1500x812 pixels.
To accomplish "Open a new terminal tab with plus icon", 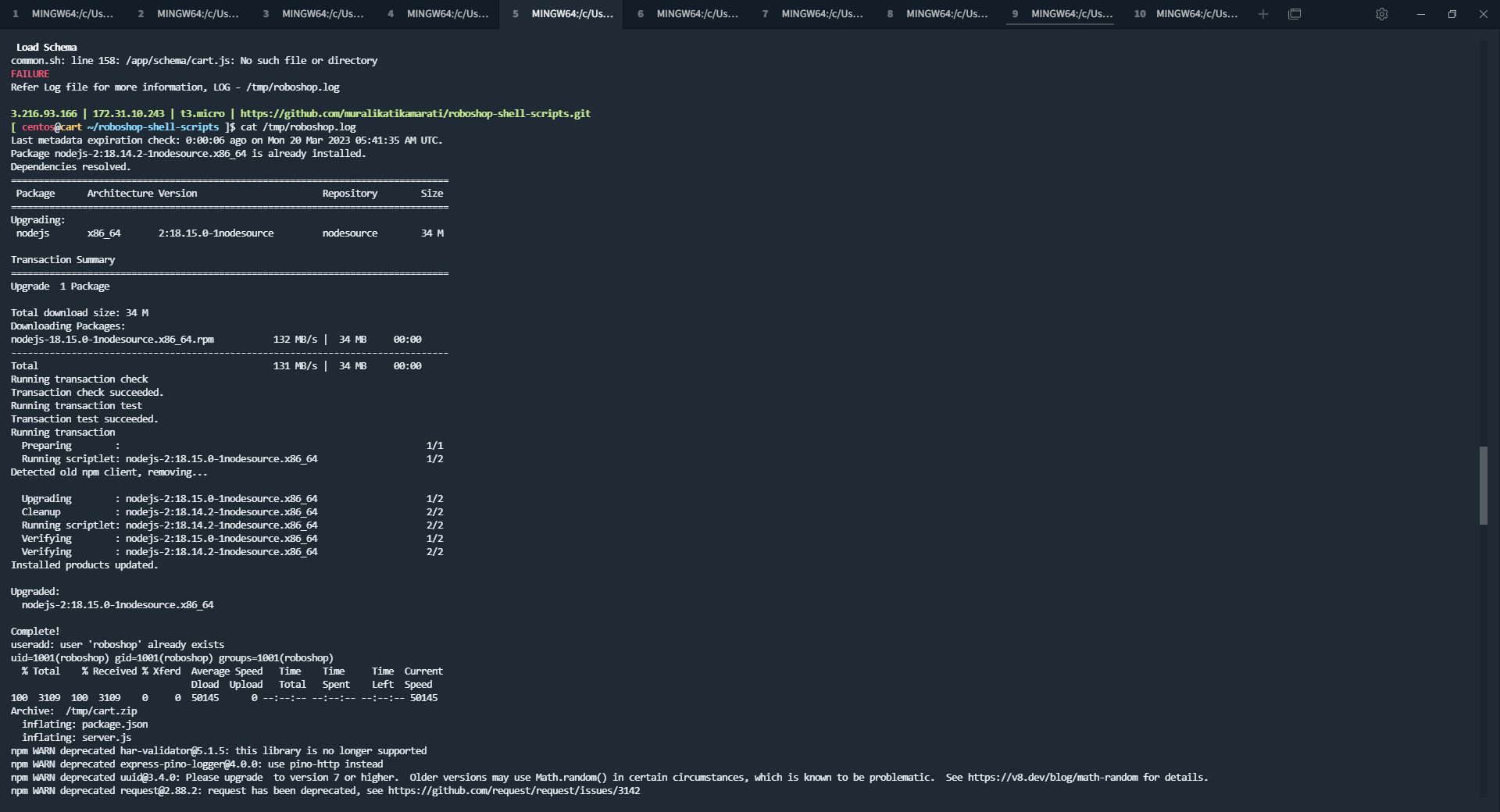I will click(1263, 14).
